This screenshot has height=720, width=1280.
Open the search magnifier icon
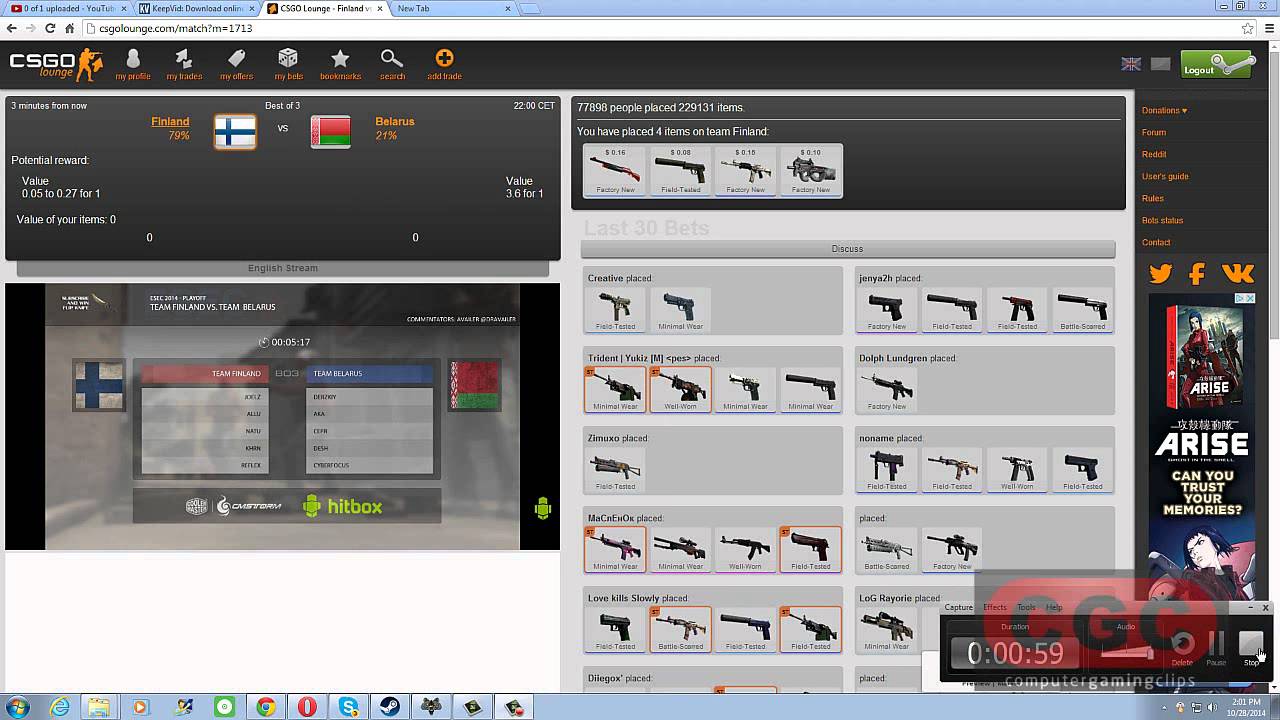(392, 65)
